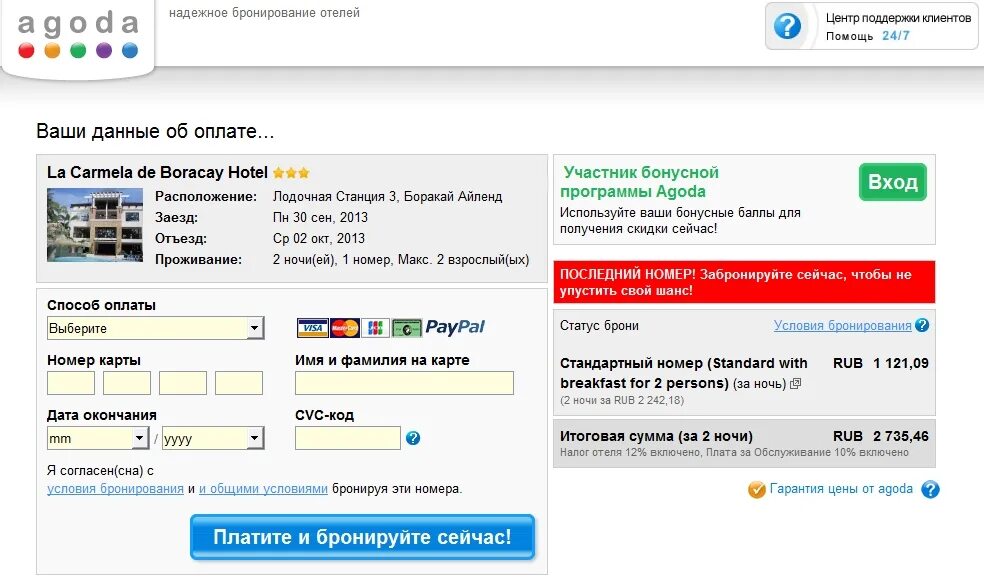Open the CVC code help icon
984x581 pixels.
[x=413, y=438]
